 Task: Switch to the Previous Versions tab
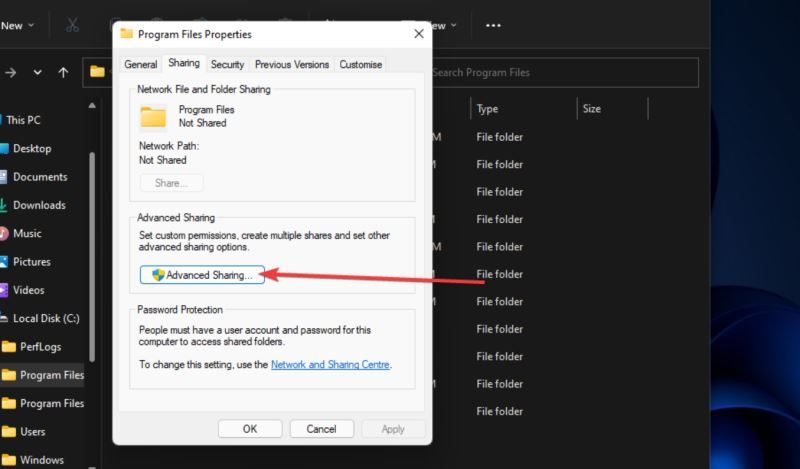coord(291,64)
